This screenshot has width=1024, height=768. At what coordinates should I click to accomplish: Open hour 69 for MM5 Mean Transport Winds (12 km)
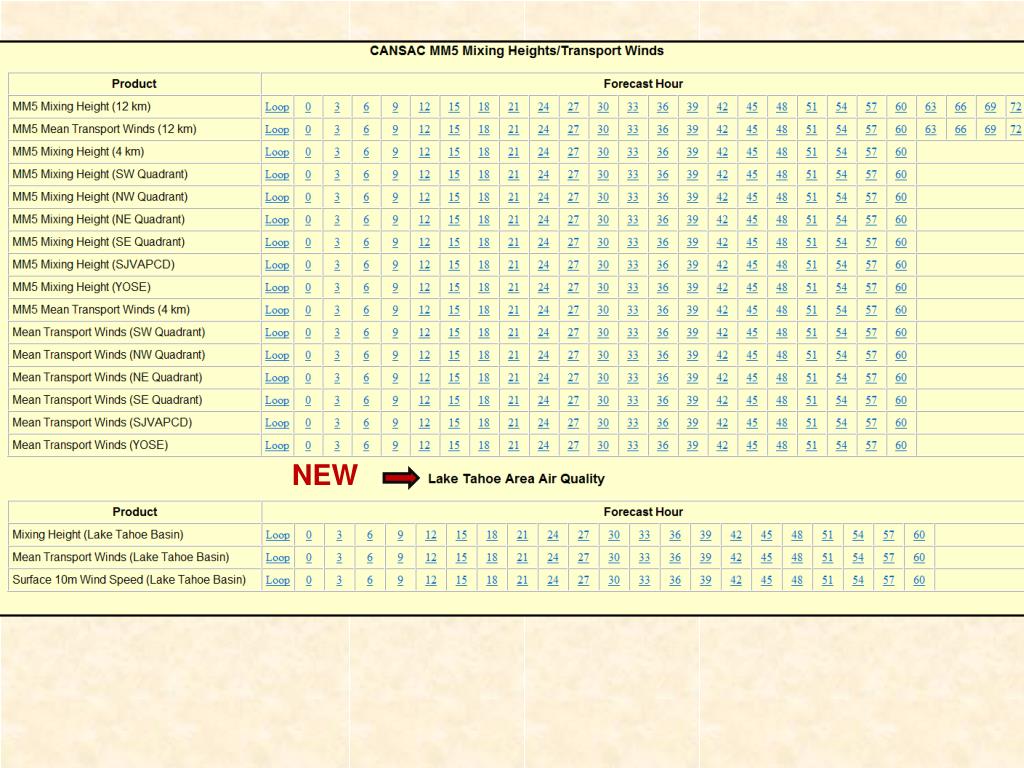tap(990, 129)
